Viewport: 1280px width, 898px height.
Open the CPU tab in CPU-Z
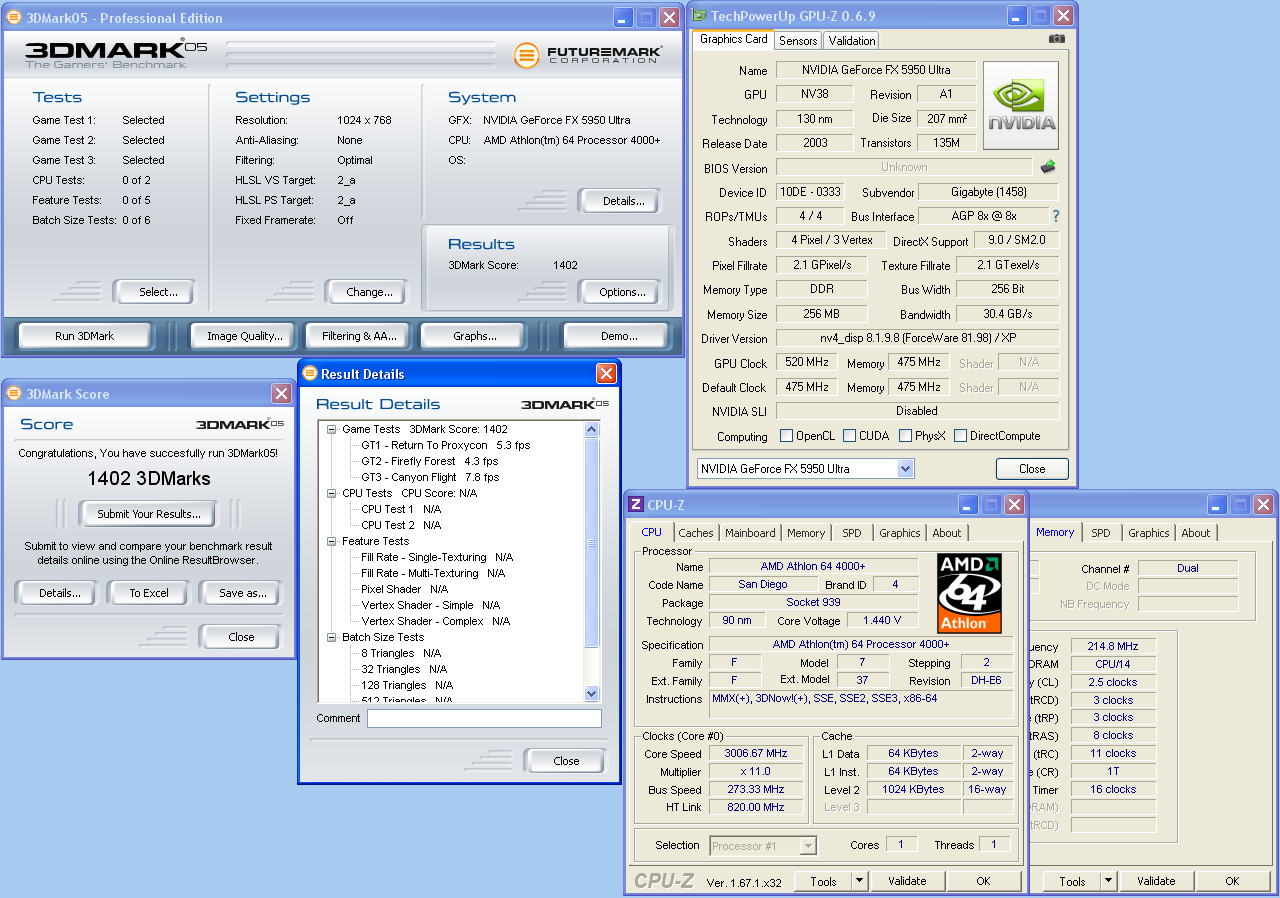[x=651, y=532]
